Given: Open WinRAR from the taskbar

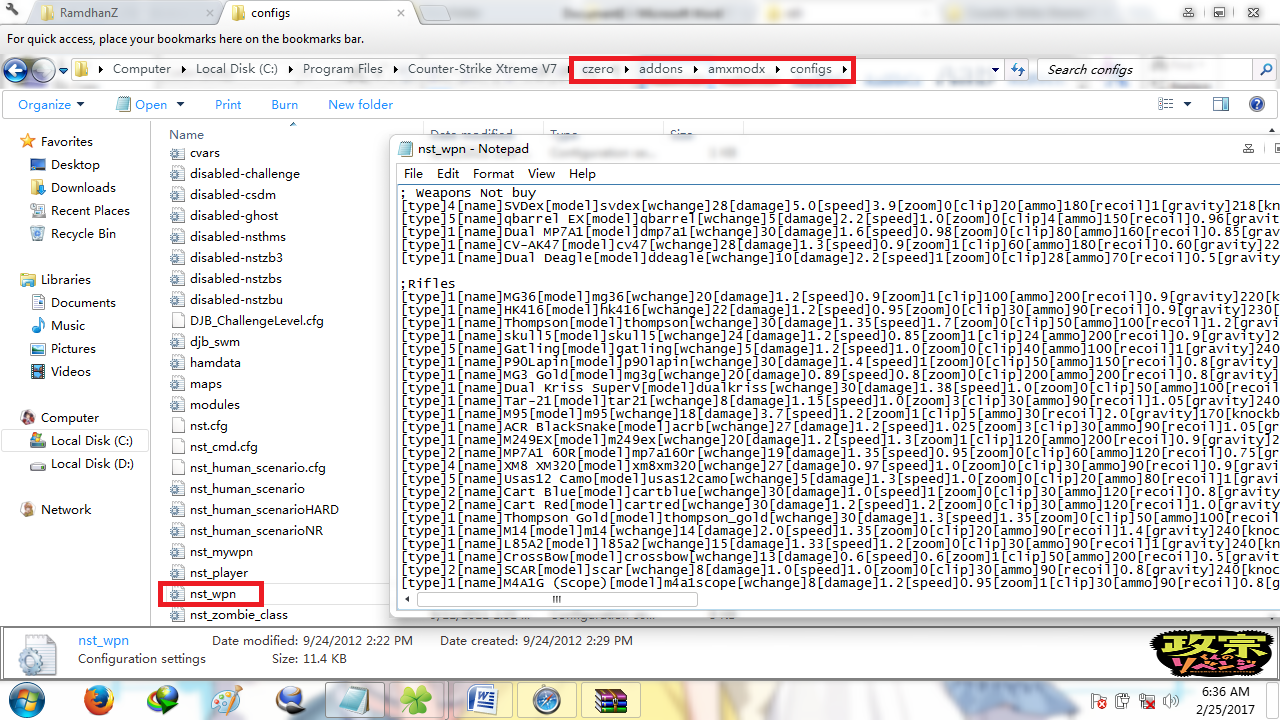Looking at the screenshot, I should pyautogui.click(x=609, y=698).
